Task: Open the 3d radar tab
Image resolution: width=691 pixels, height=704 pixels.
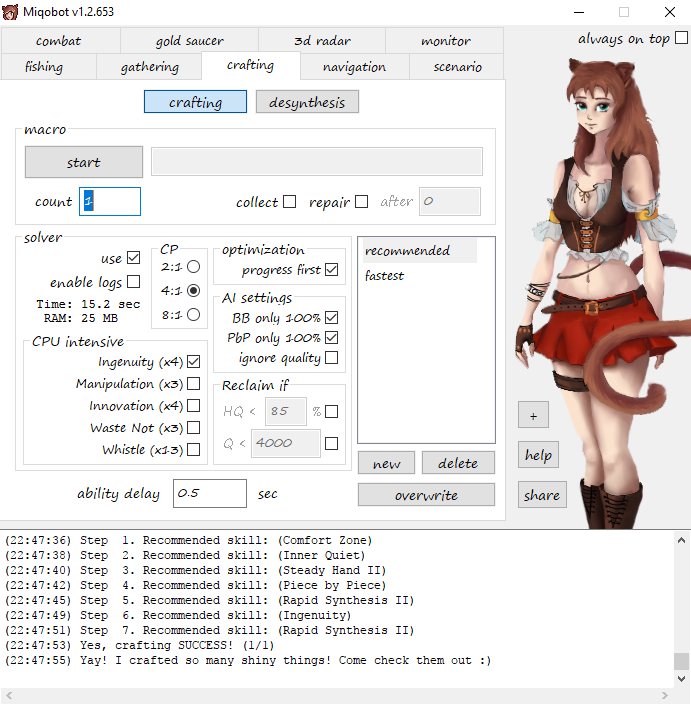Action: [322, 41]
